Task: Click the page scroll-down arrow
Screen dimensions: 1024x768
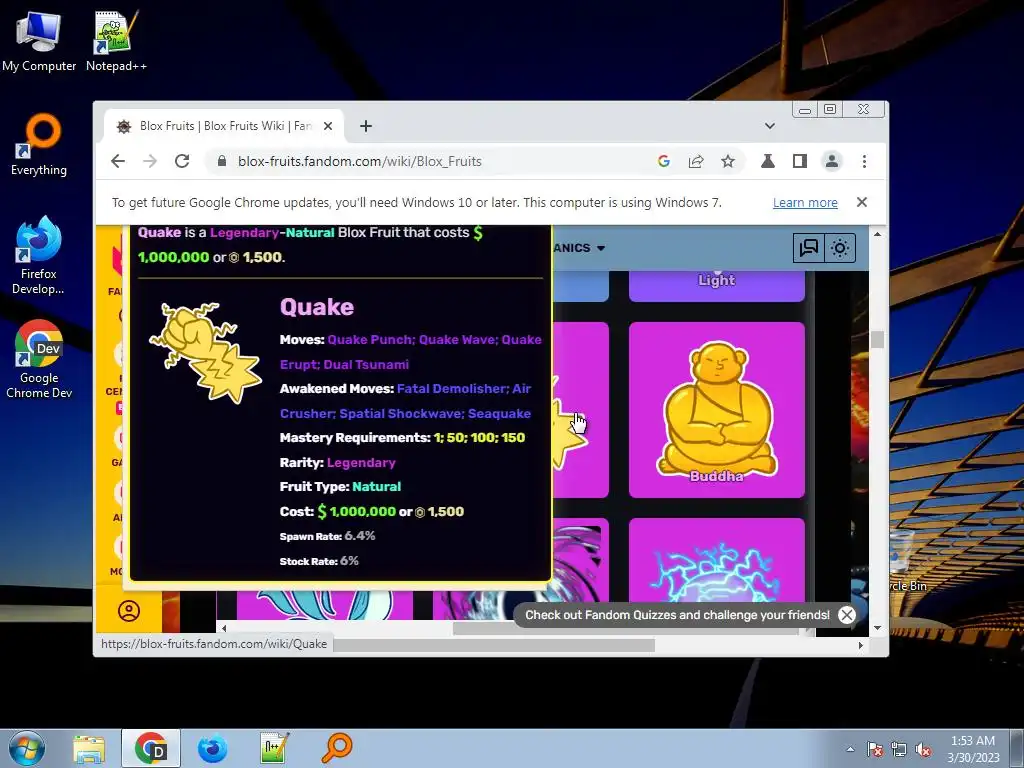Action: pyautogui.click(x=878, y=628)
